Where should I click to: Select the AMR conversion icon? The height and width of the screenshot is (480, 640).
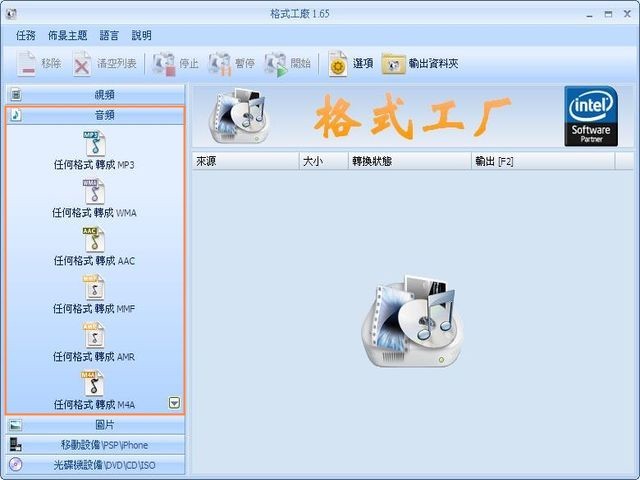(x=94, y=335)
